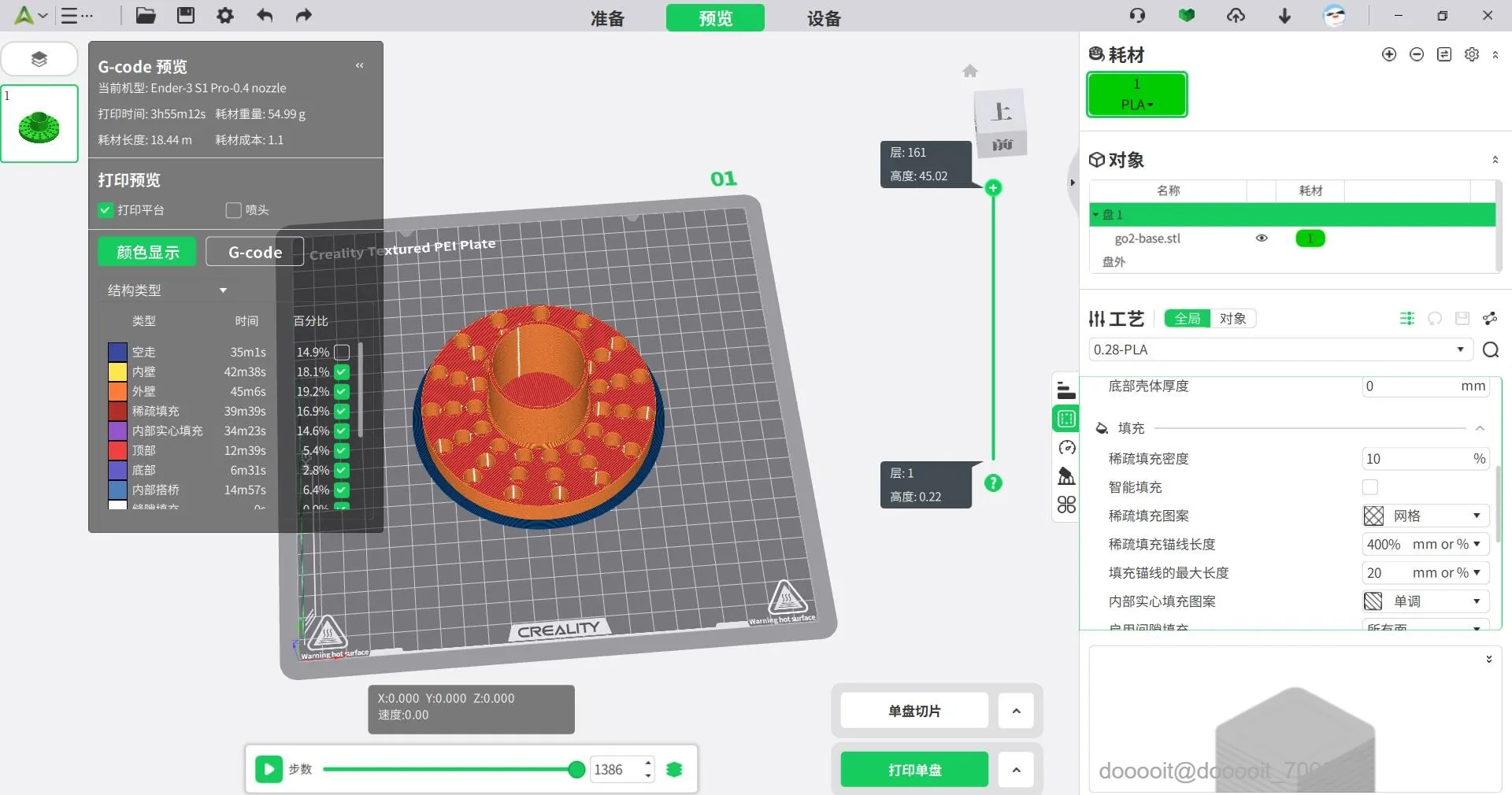Open the speed settings gauge icon
Image resolution: width=1512 pixels, height=795 pixels.
[1065, 448]
